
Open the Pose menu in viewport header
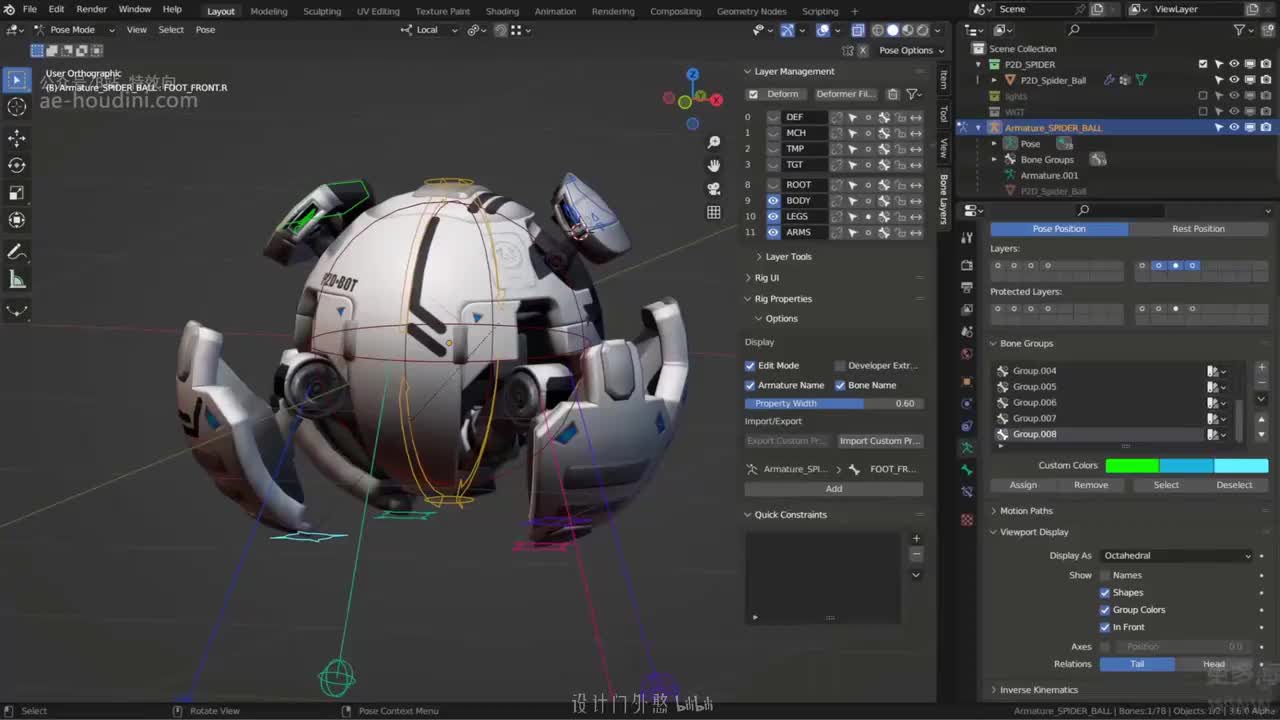click(205, 30)
